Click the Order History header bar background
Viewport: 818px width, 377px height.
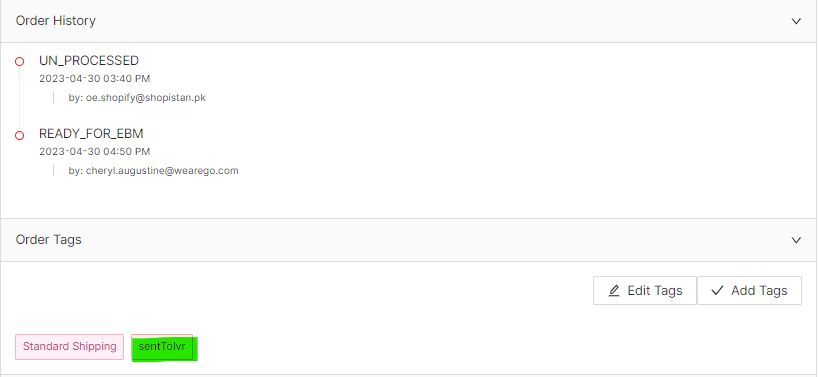coord(408,21)
